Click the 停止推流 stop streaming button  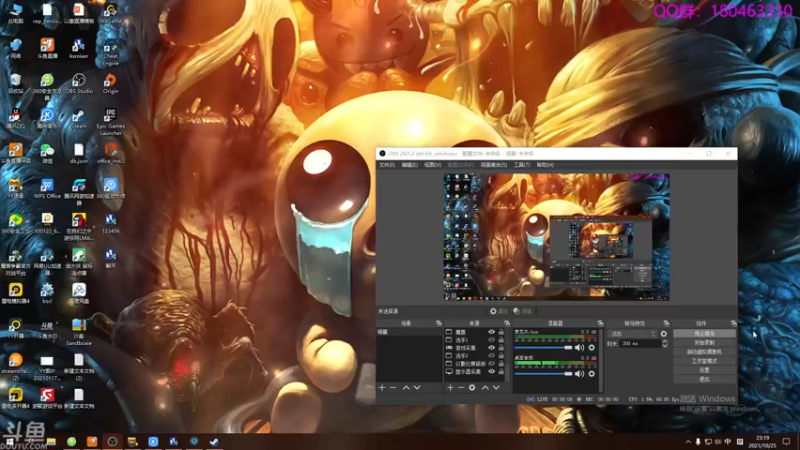pyautogui.click(x=704, y=334)
